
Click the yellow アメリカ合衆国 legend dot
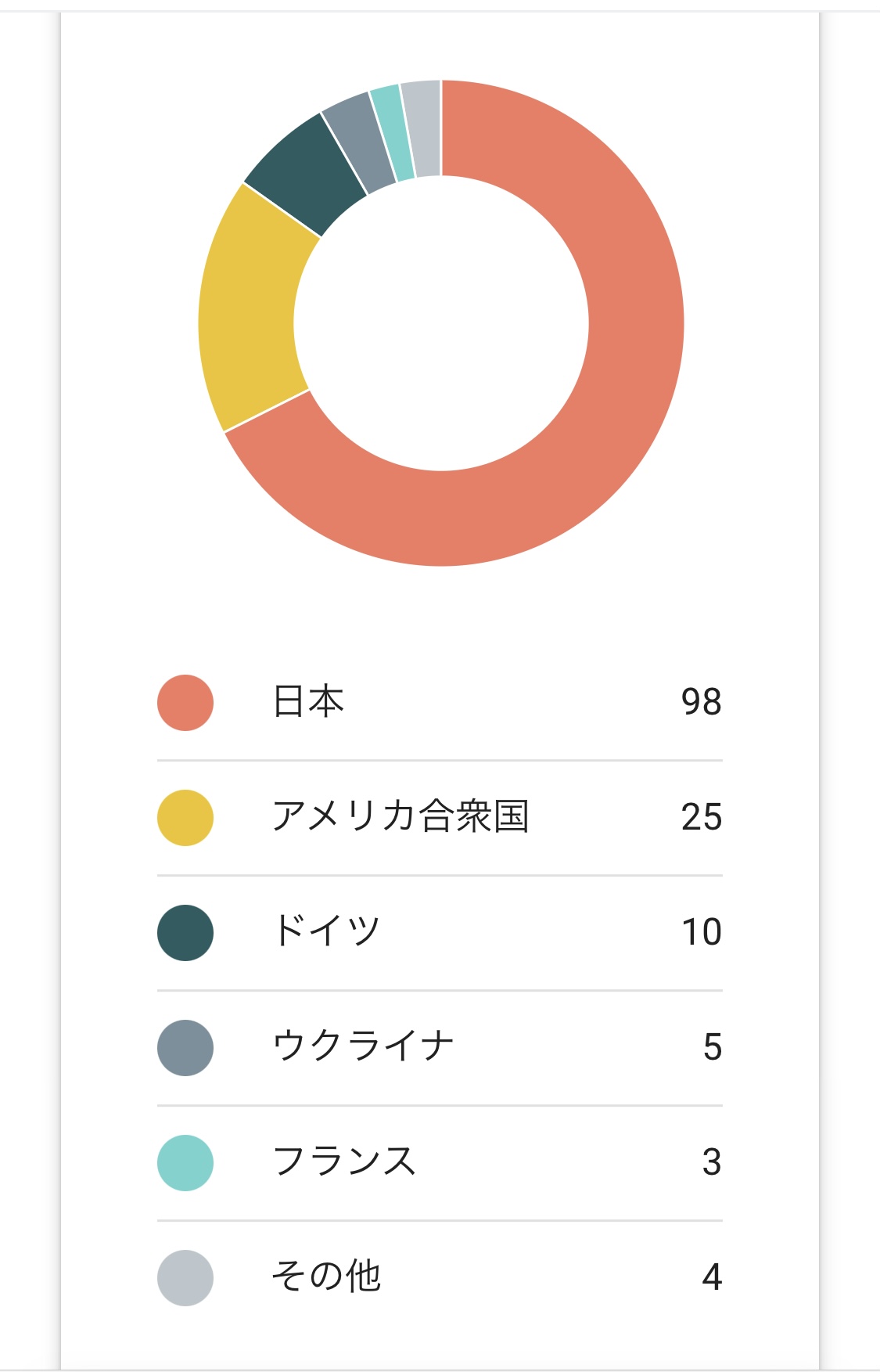click(185, 817)
